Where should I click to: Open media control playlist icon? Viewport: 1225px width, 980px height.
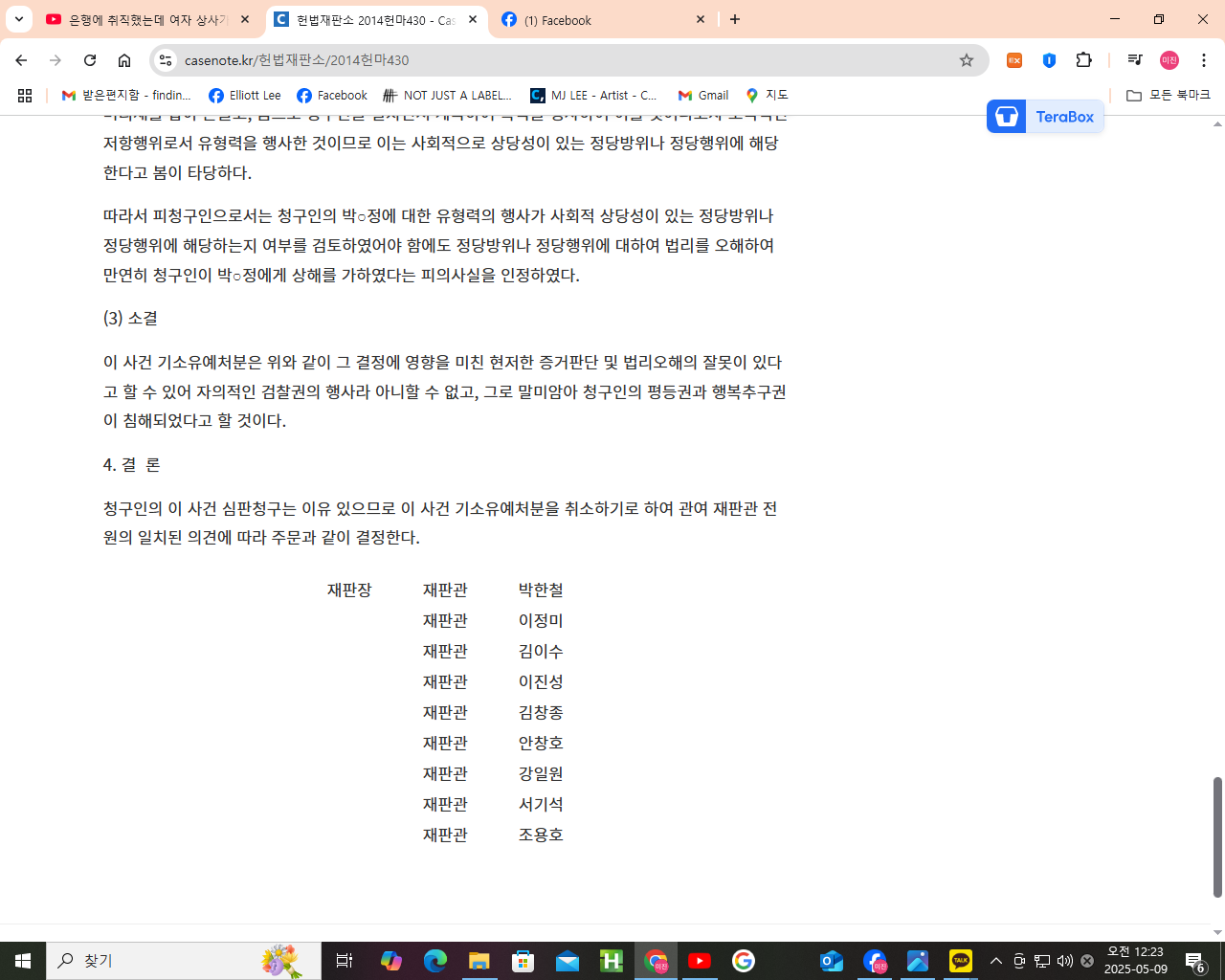[x=1135, y=60]
